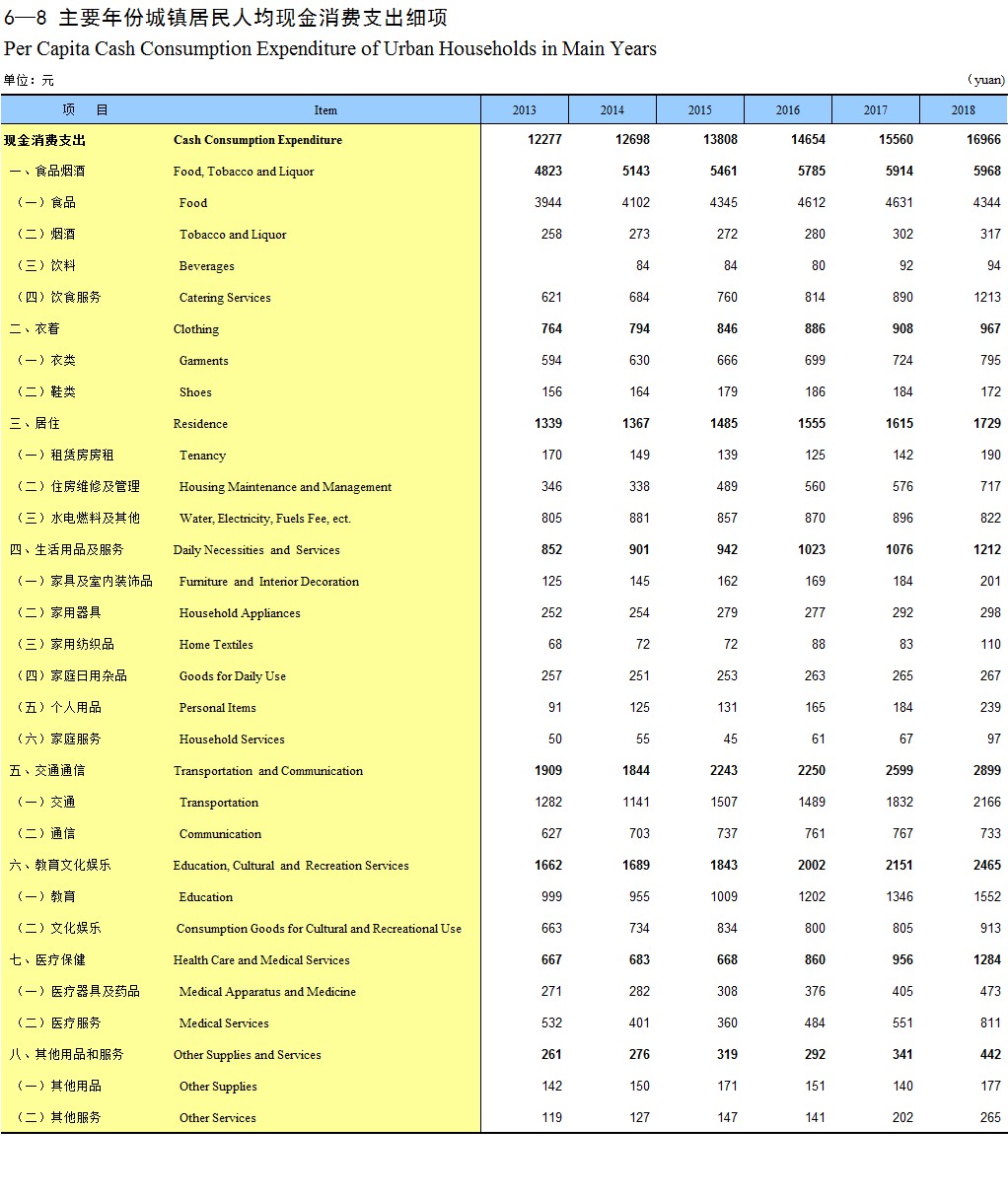Select 2013 Transportation and Communication value 1909

click(548, 771)
